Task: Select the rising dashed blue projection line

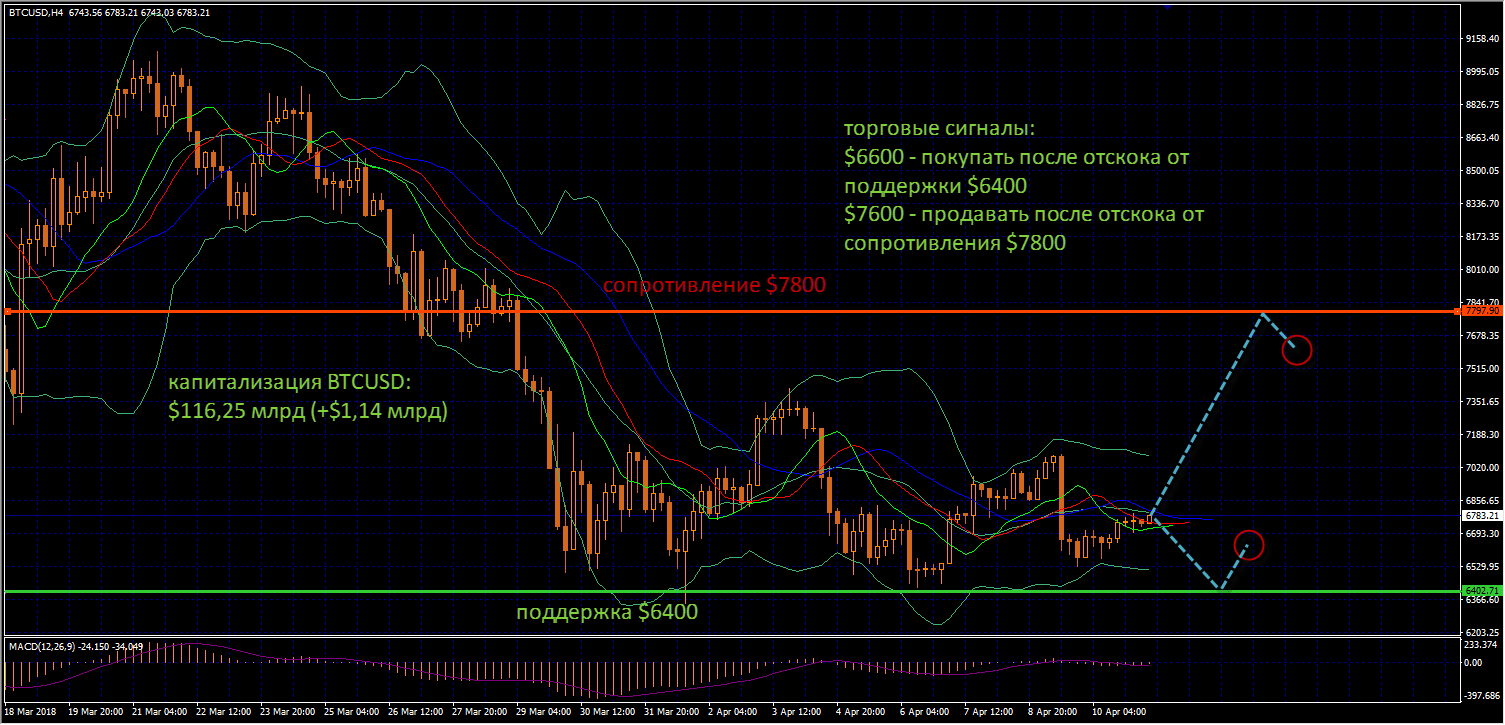Action: 1207,415
